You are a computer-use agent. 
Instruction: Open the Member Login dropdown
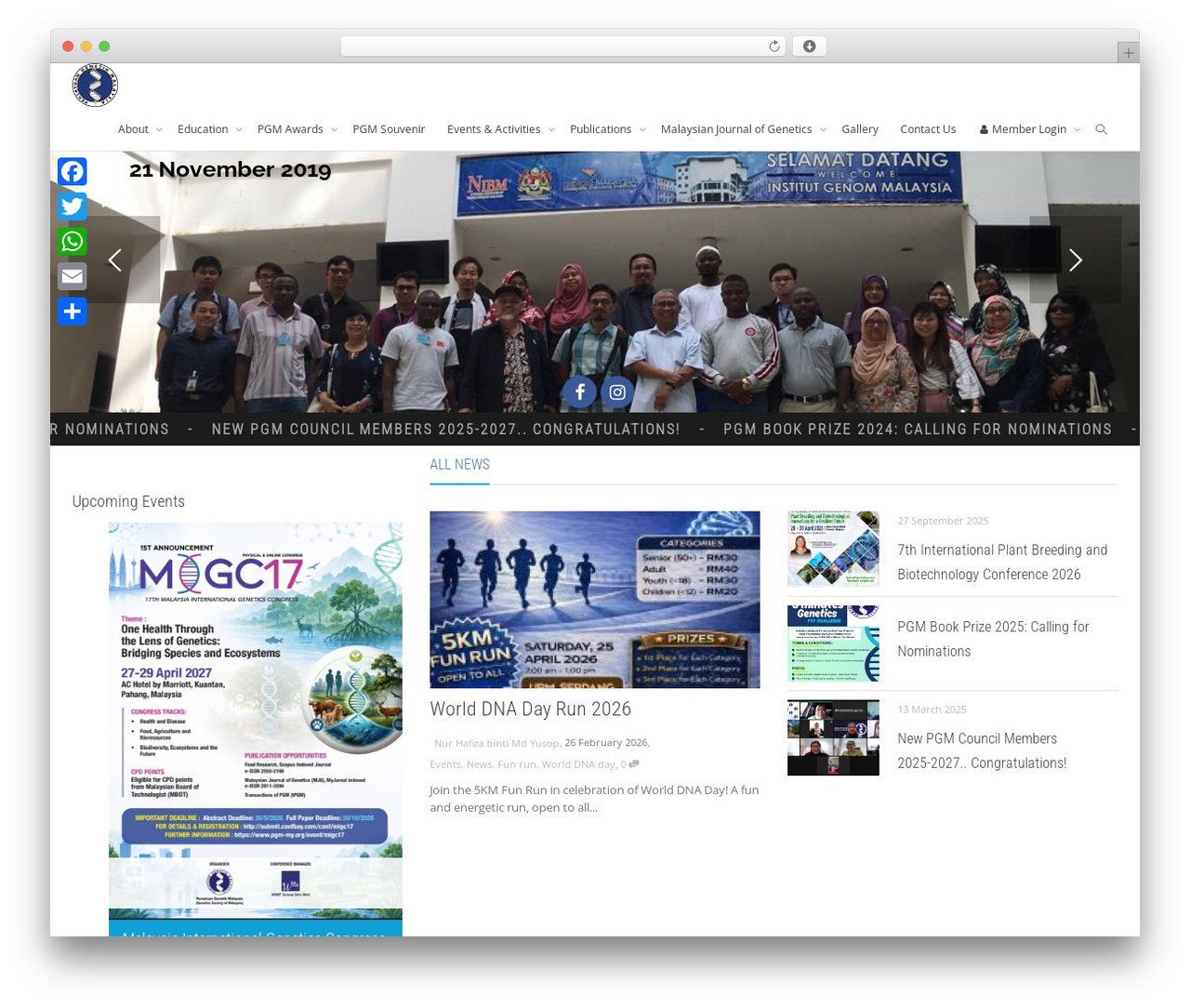coord(1029,129)
